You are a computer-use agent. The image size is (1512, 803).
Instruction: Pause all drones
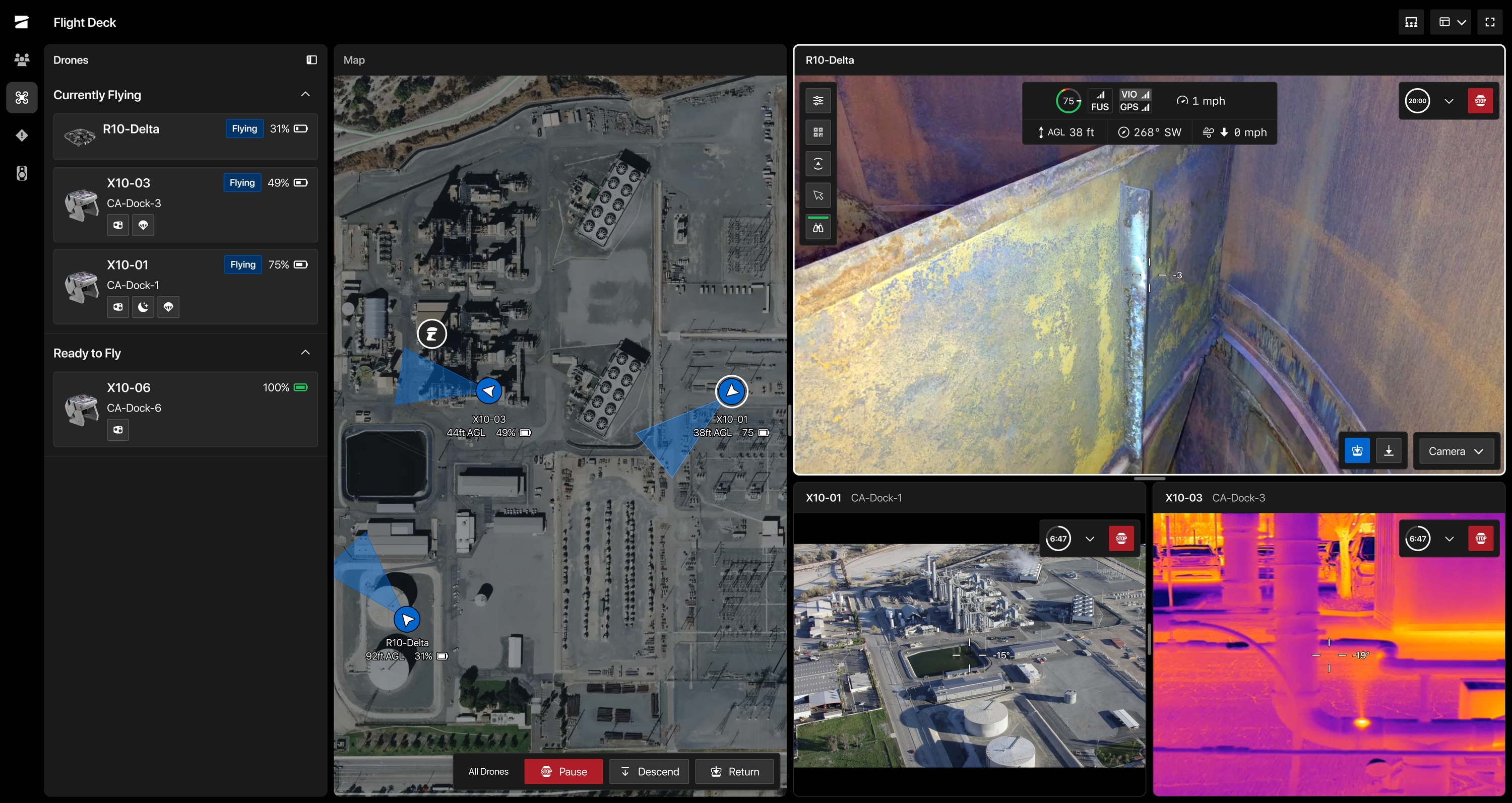click(563, 772)
